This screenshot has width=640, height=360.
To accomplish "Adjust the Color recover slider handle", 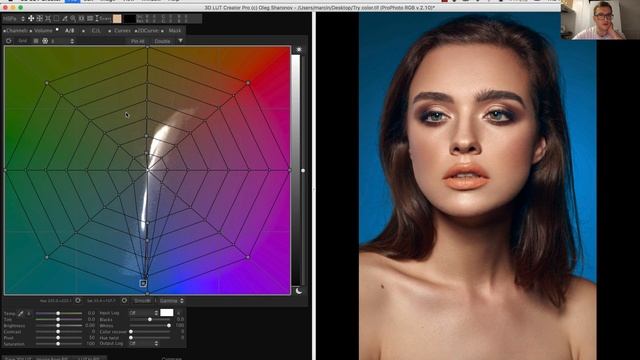I will coord(131,332).
